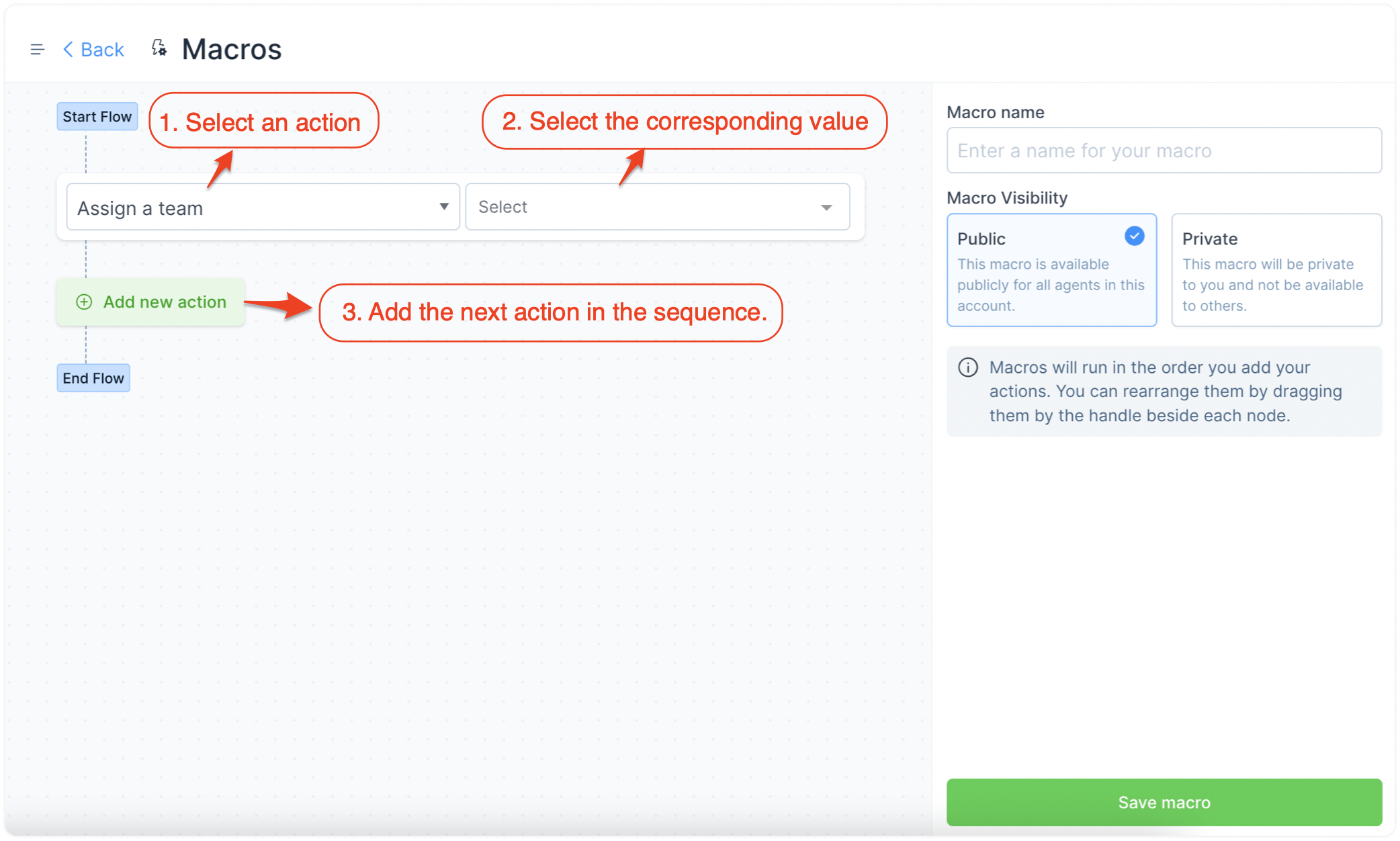Click Add new action button

[151, 302]
